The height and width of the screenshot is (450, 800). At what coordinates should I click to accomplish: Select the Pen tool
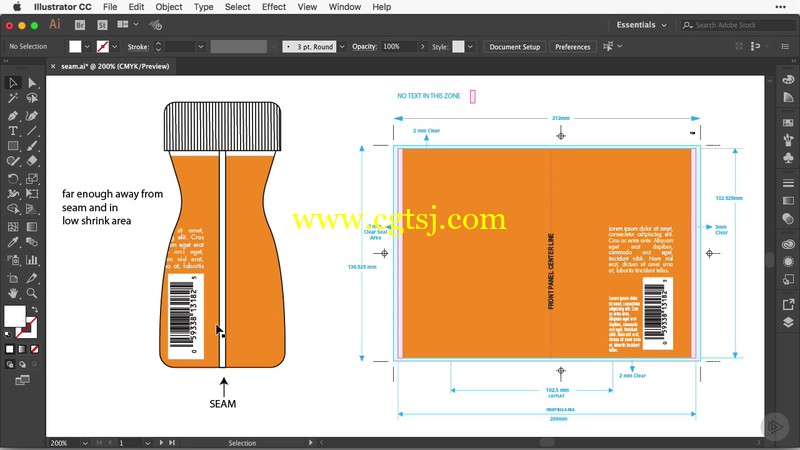tap(13, 116)
